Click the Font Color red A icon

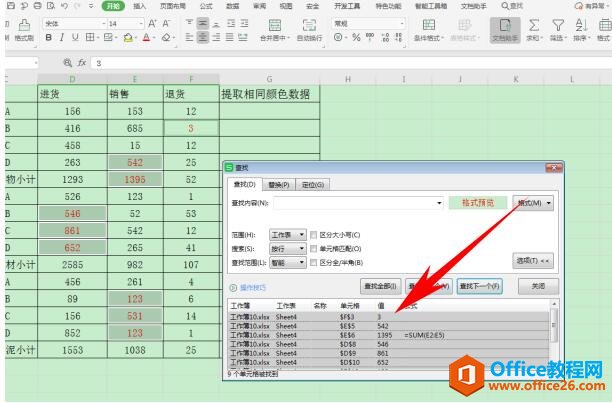coord(146,37)
